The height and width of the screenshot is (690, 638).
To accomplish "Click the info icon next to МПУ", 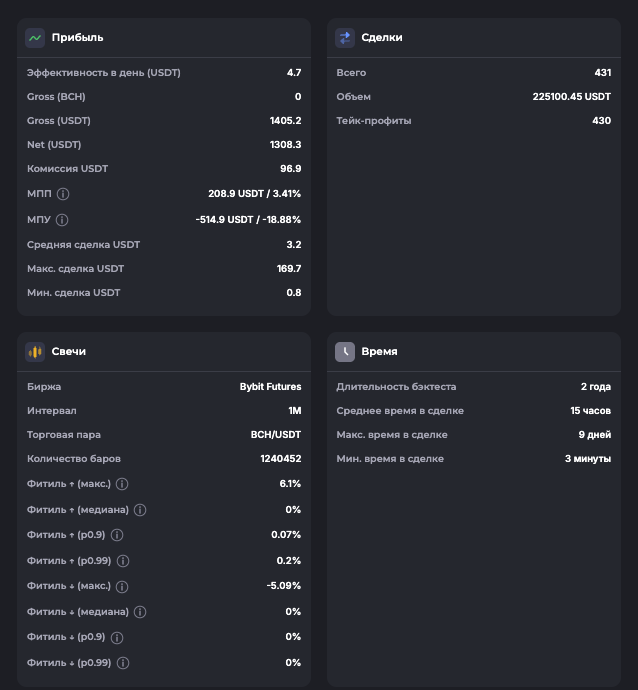I will pos(62,220).
